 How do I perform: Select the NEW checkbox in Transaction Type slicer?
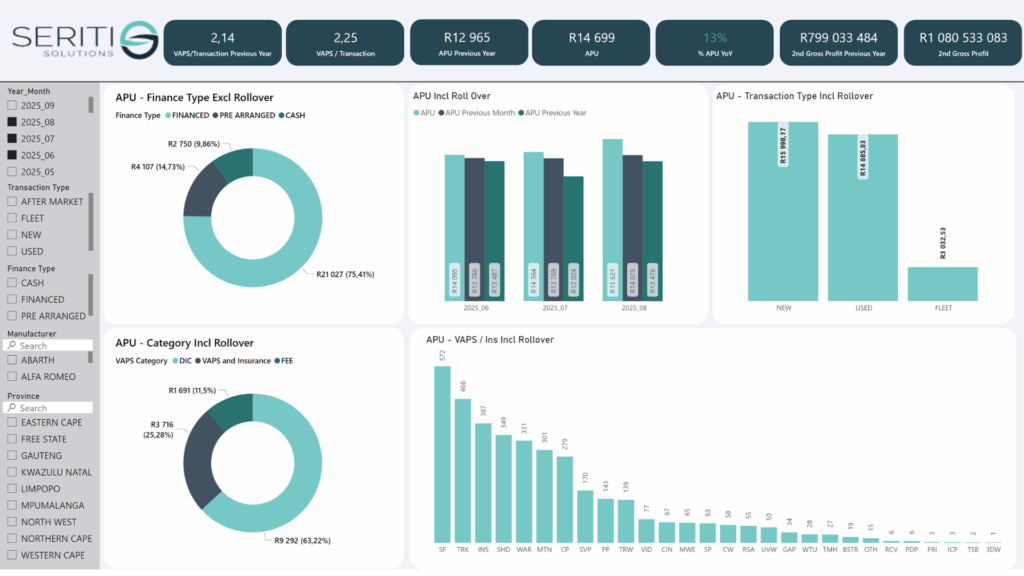click(12, 235)
